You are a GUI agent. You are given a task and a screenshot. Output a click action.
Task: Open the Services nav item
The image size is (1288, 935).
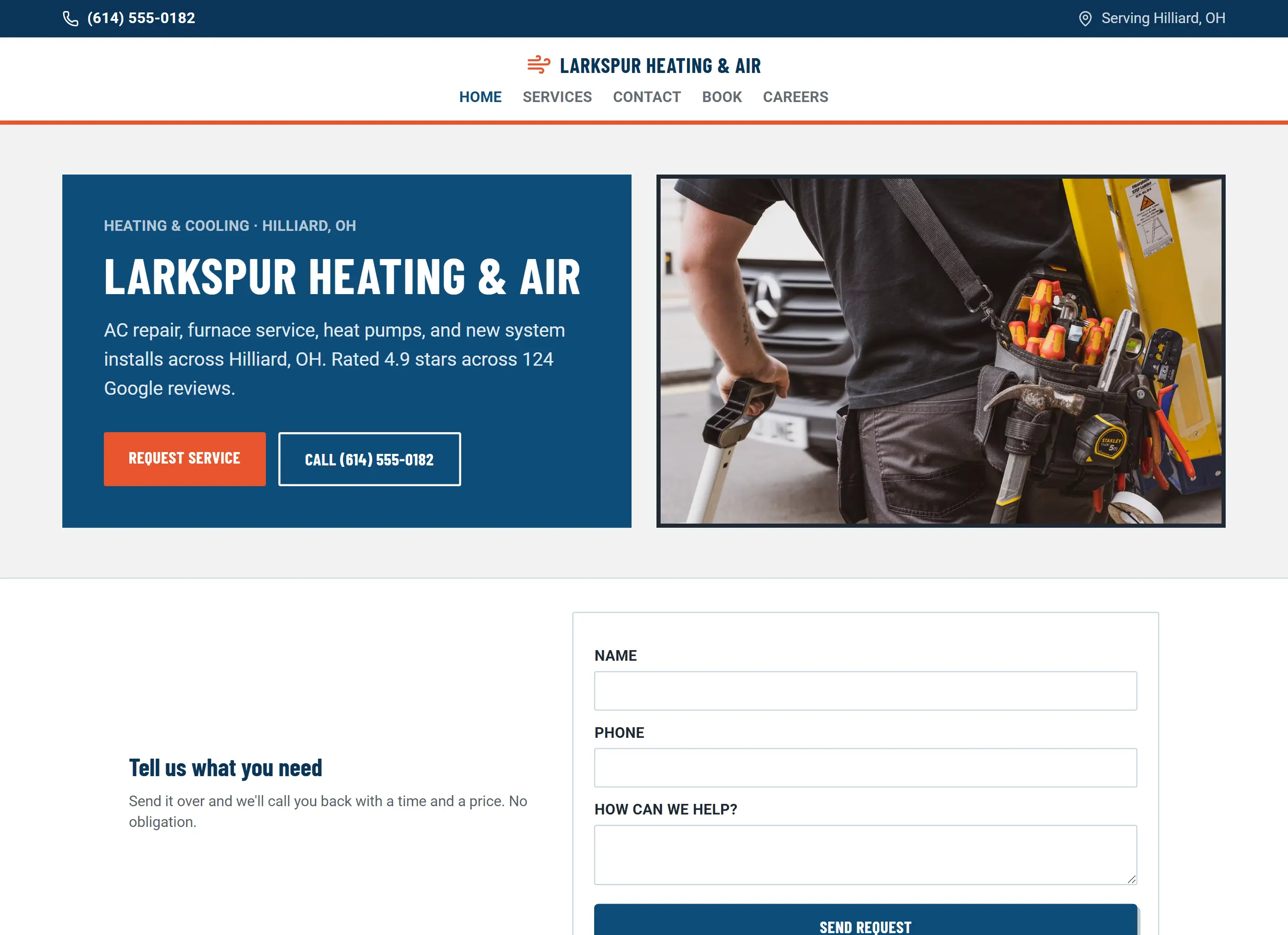click(557, 97)
